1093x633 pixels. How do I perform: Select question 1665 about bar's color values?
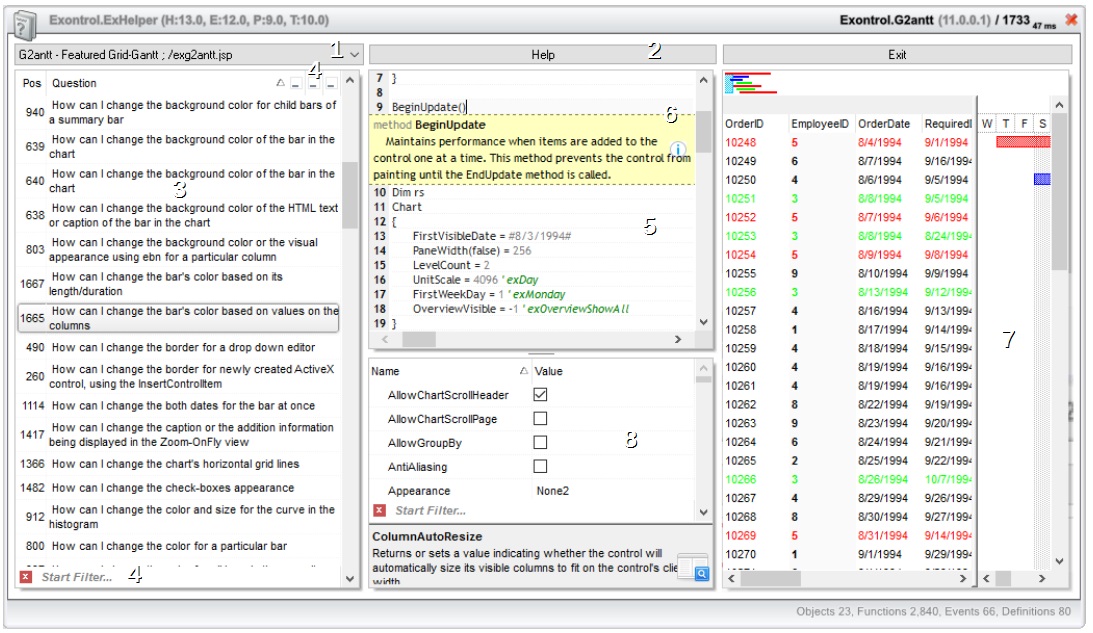180,318
